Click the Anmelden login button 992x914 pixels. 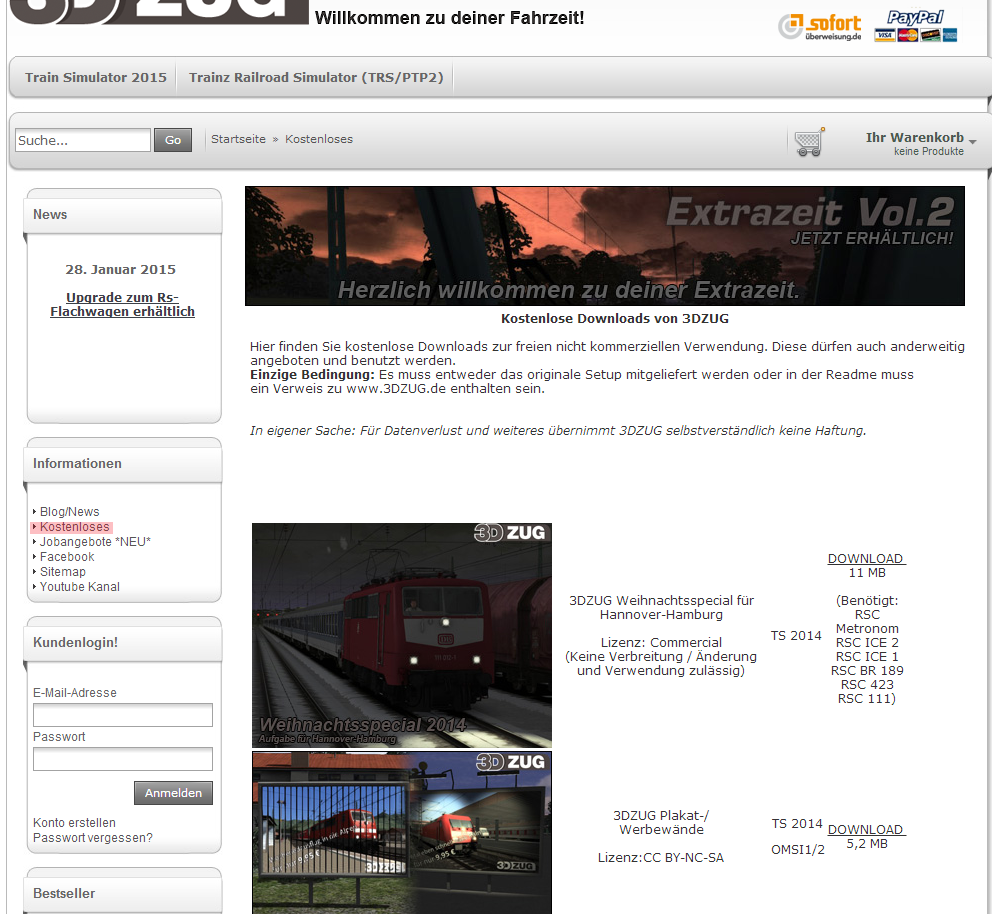[173, 793]
